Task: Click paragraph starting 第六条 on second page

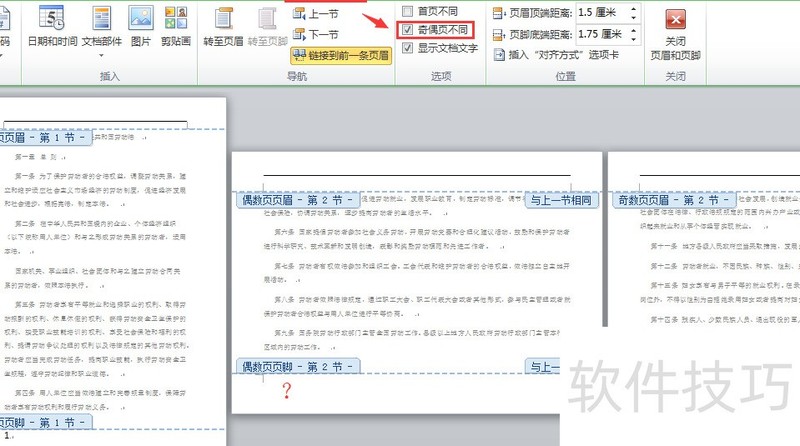Action: pos(416,238)
